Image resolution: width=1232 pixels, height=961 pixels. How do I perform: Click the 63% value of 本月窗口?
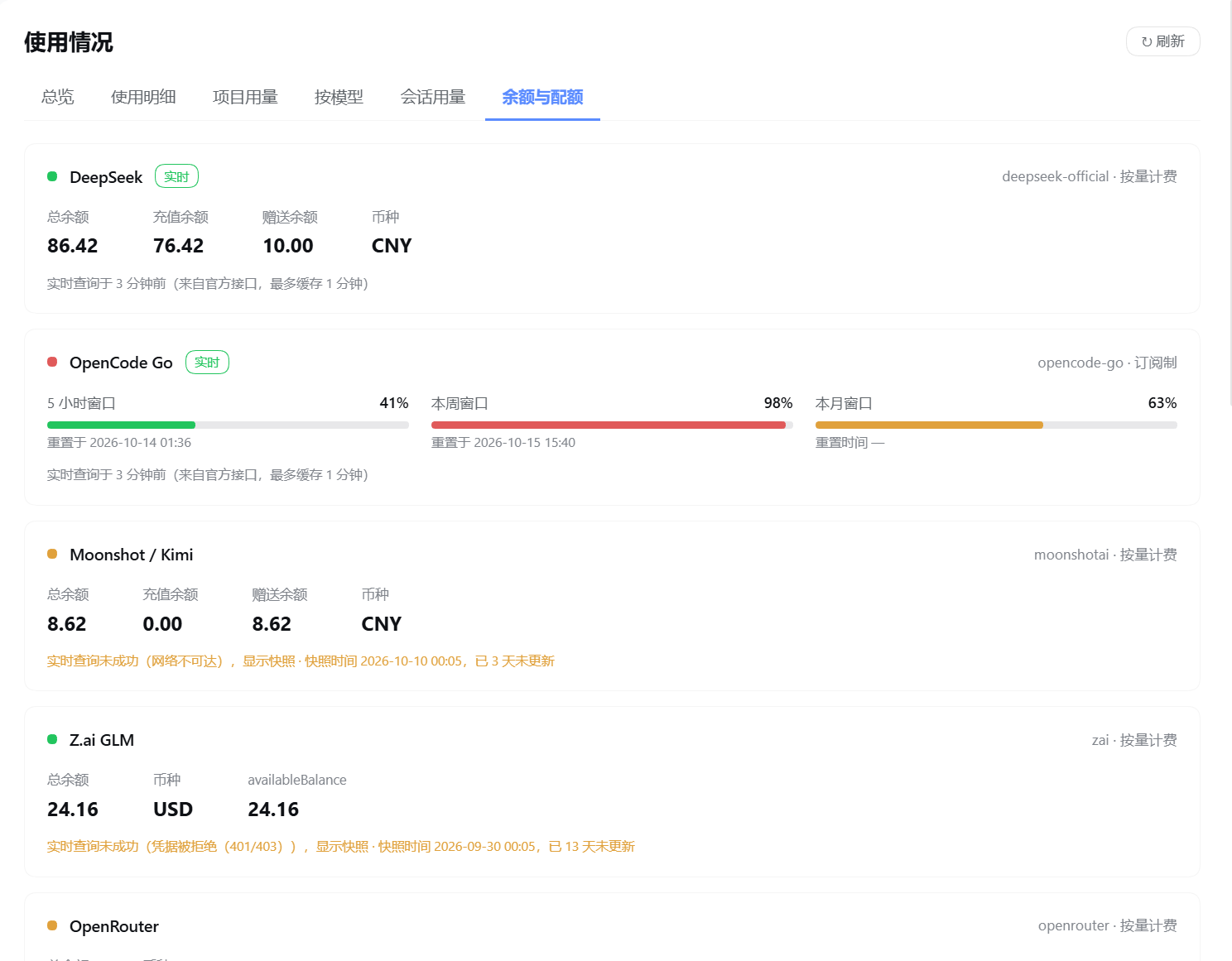pos(1162,403)
